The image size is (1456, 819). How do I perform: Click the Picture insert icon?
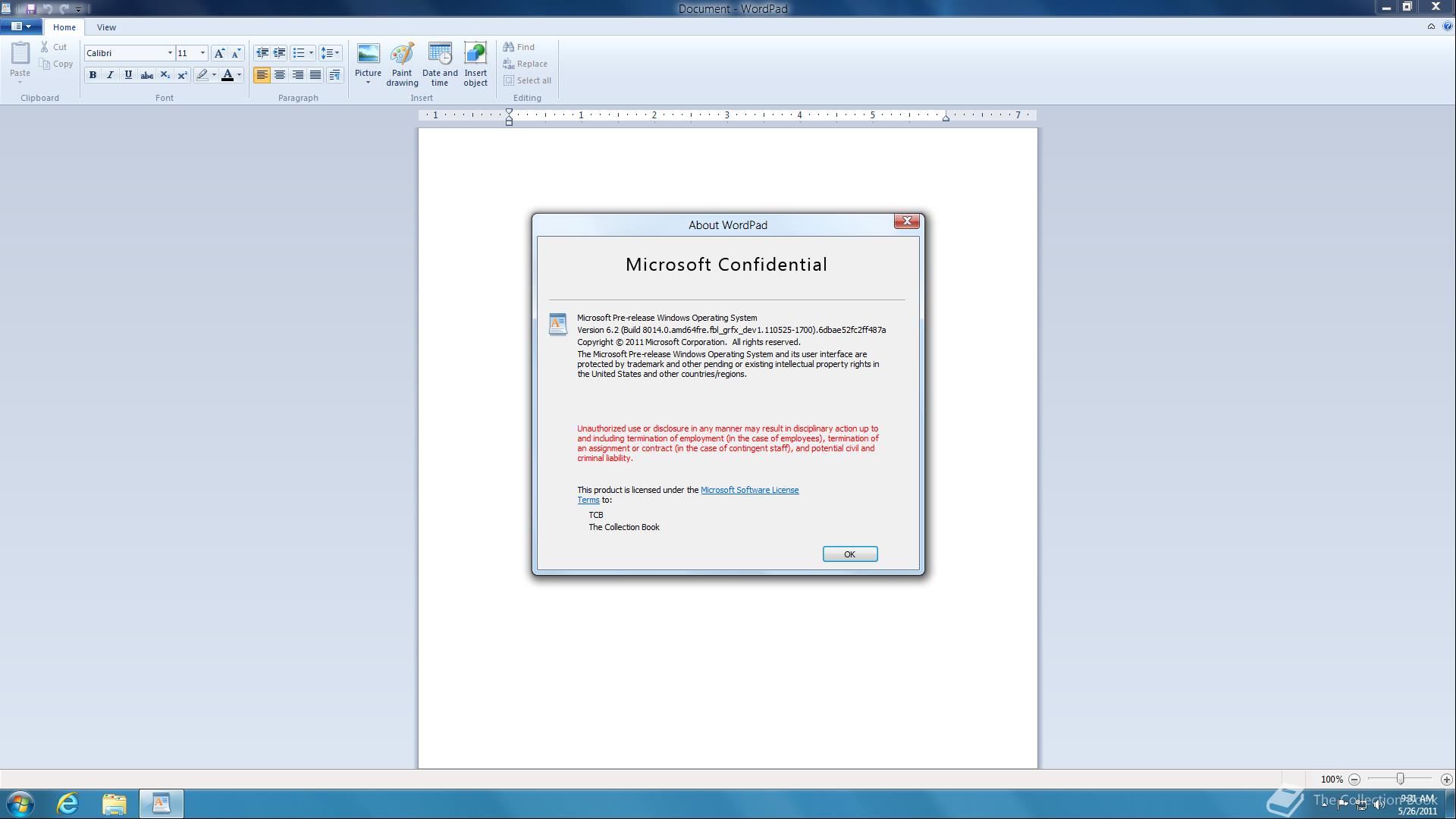click(x=368, y=55)
